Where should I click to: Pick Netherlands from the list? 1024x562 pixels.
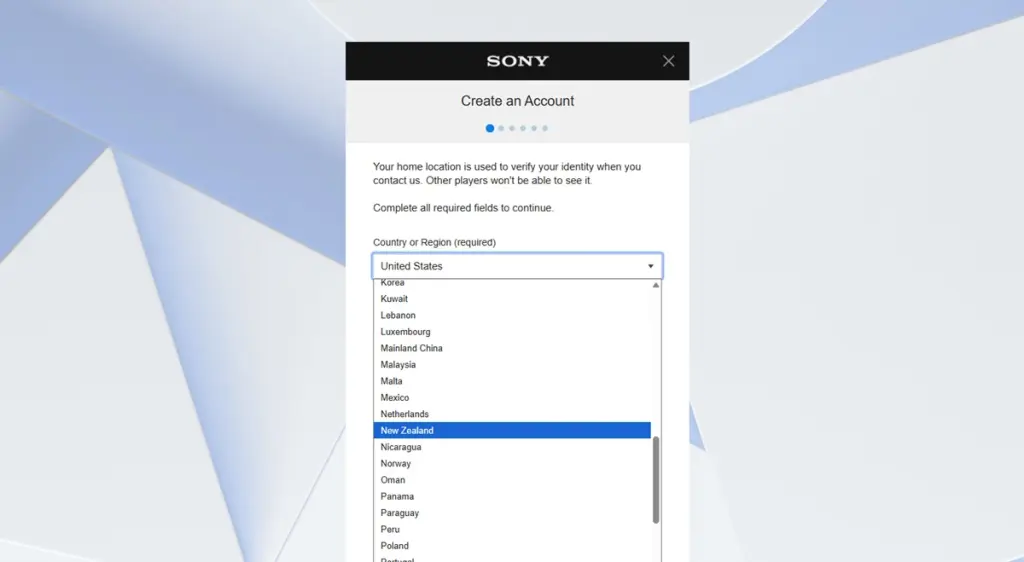point(512,414)
